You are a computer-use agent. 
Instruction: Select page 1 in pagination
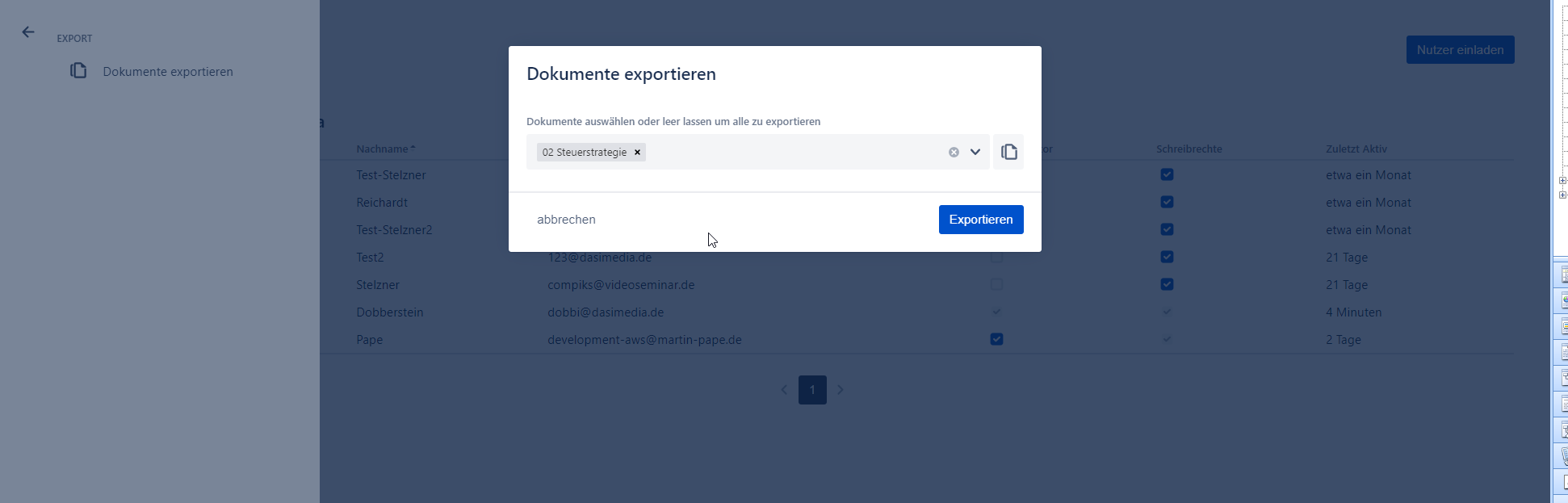(x=812, y=390)
